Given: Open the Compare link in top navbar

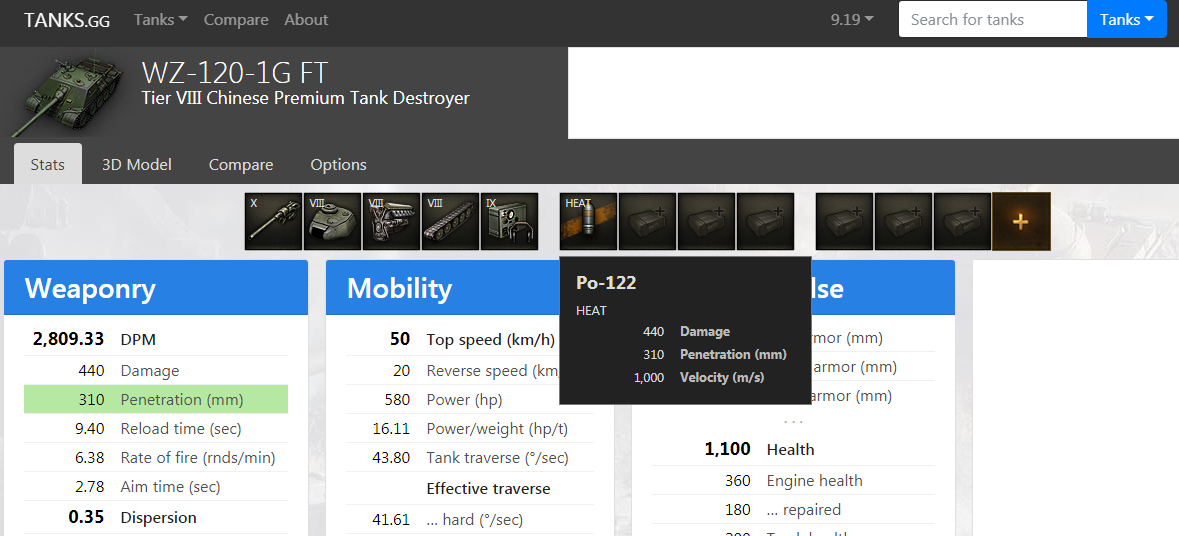Looking at the screenshot, I should tap(236, 20).
